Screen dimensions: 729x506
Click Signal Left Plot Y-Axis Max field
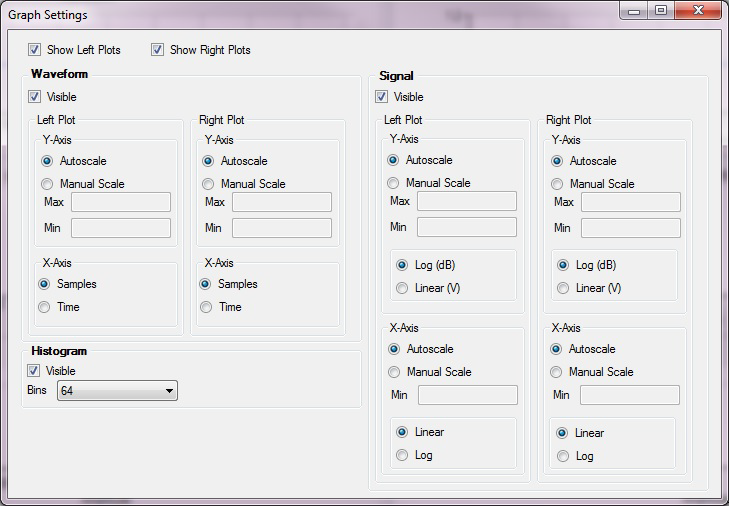click(x=466, y=202)
